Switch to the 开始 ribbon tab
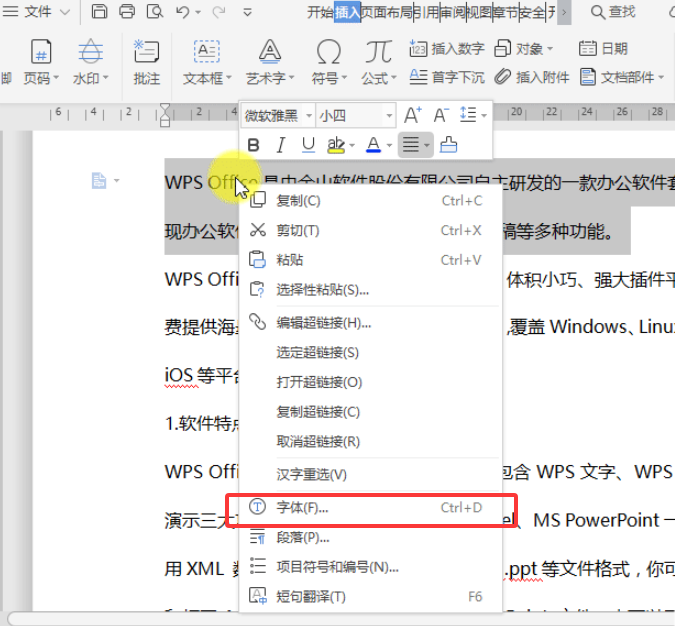This screenshot has height=626, width=675. tap(320, 12)
